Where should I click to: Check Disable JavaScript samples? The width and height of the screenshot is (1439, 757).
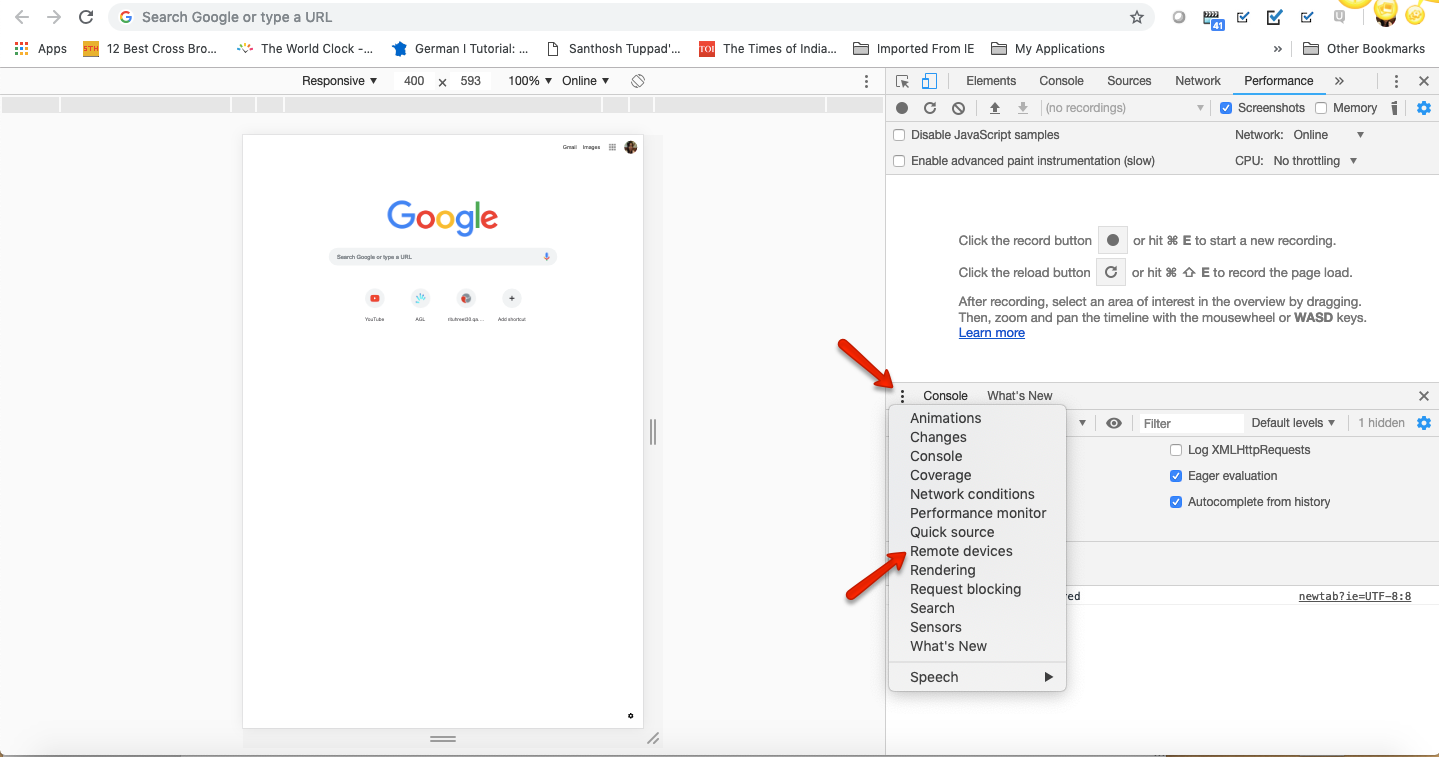[898, 134]
